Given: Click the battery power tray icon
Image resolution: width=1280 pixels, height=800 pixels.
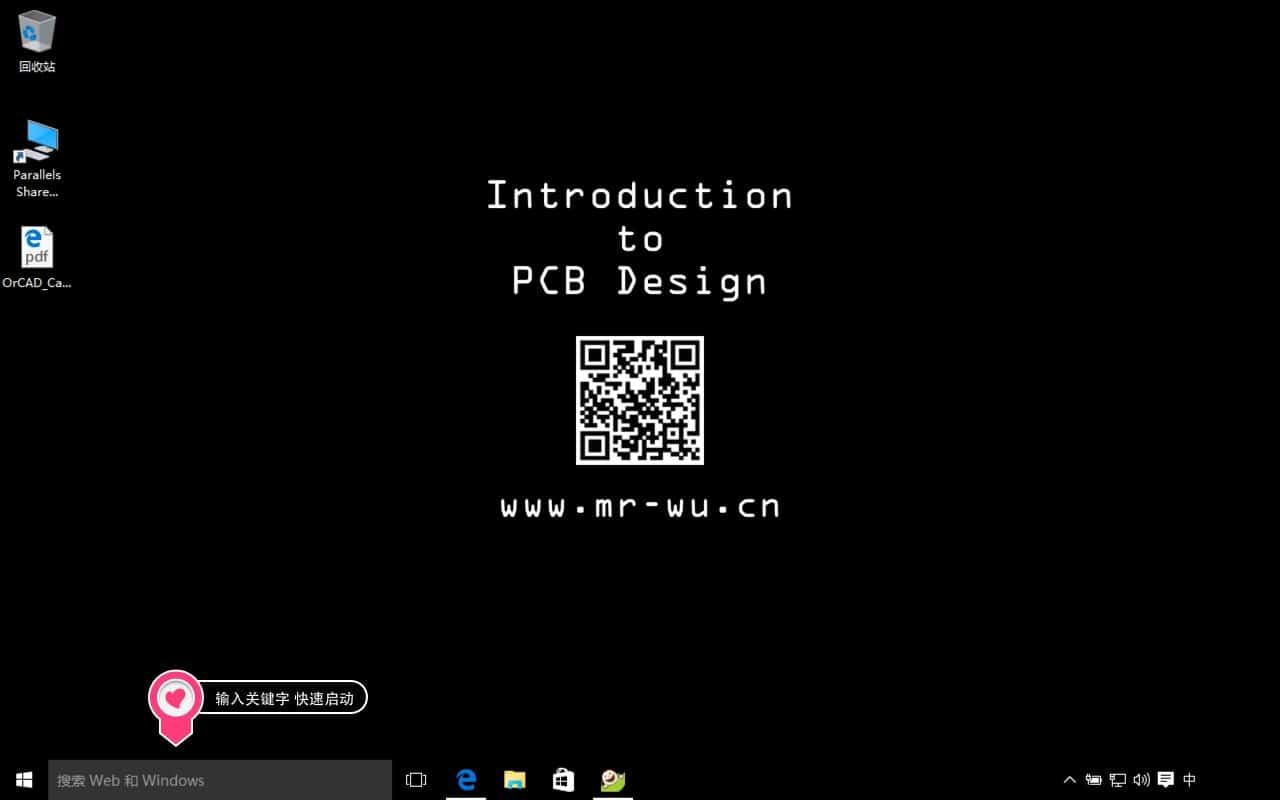Looking at the screenshot, I should coord(1094,780).
